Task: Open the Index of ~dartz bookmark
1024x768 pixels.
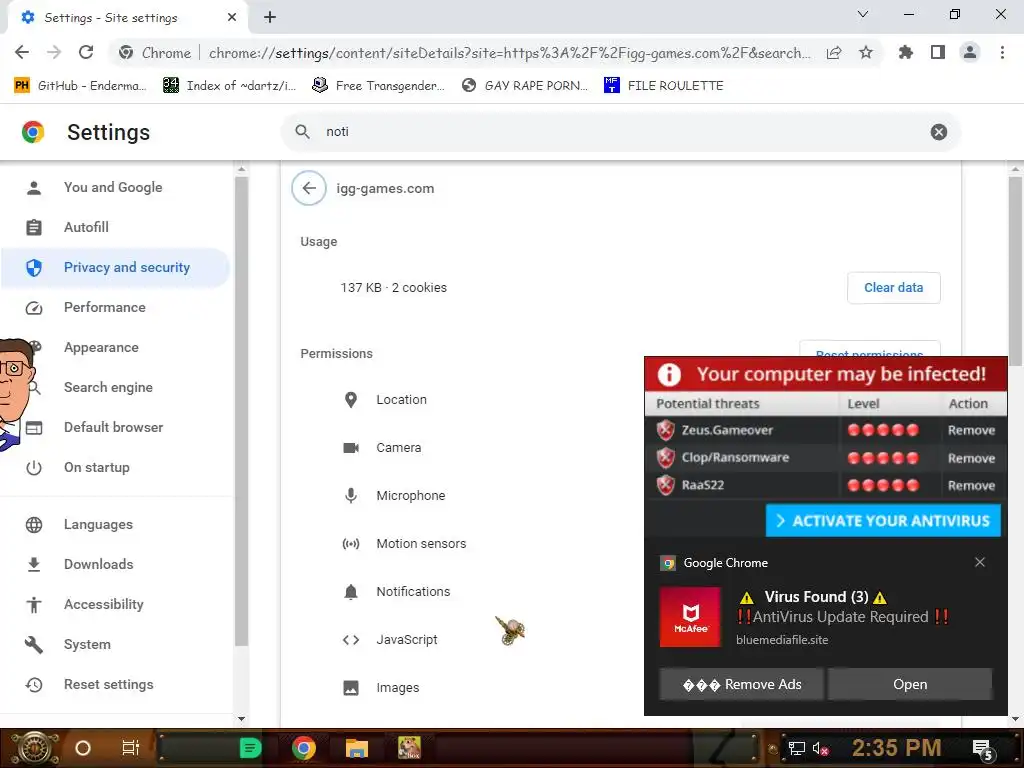Action: [x=229, y=86]
